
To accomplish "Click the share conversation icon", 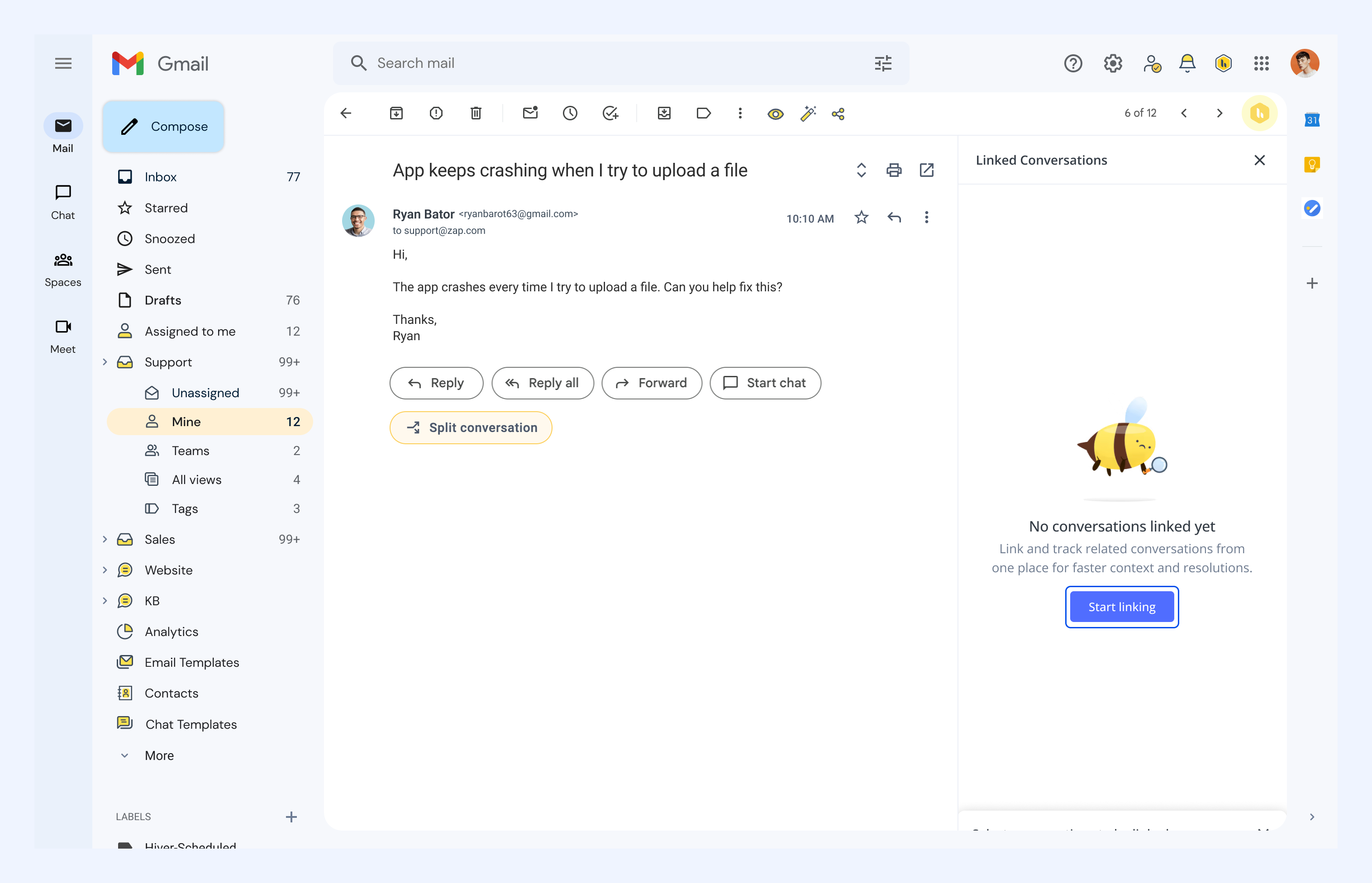I will coord(838,114).
